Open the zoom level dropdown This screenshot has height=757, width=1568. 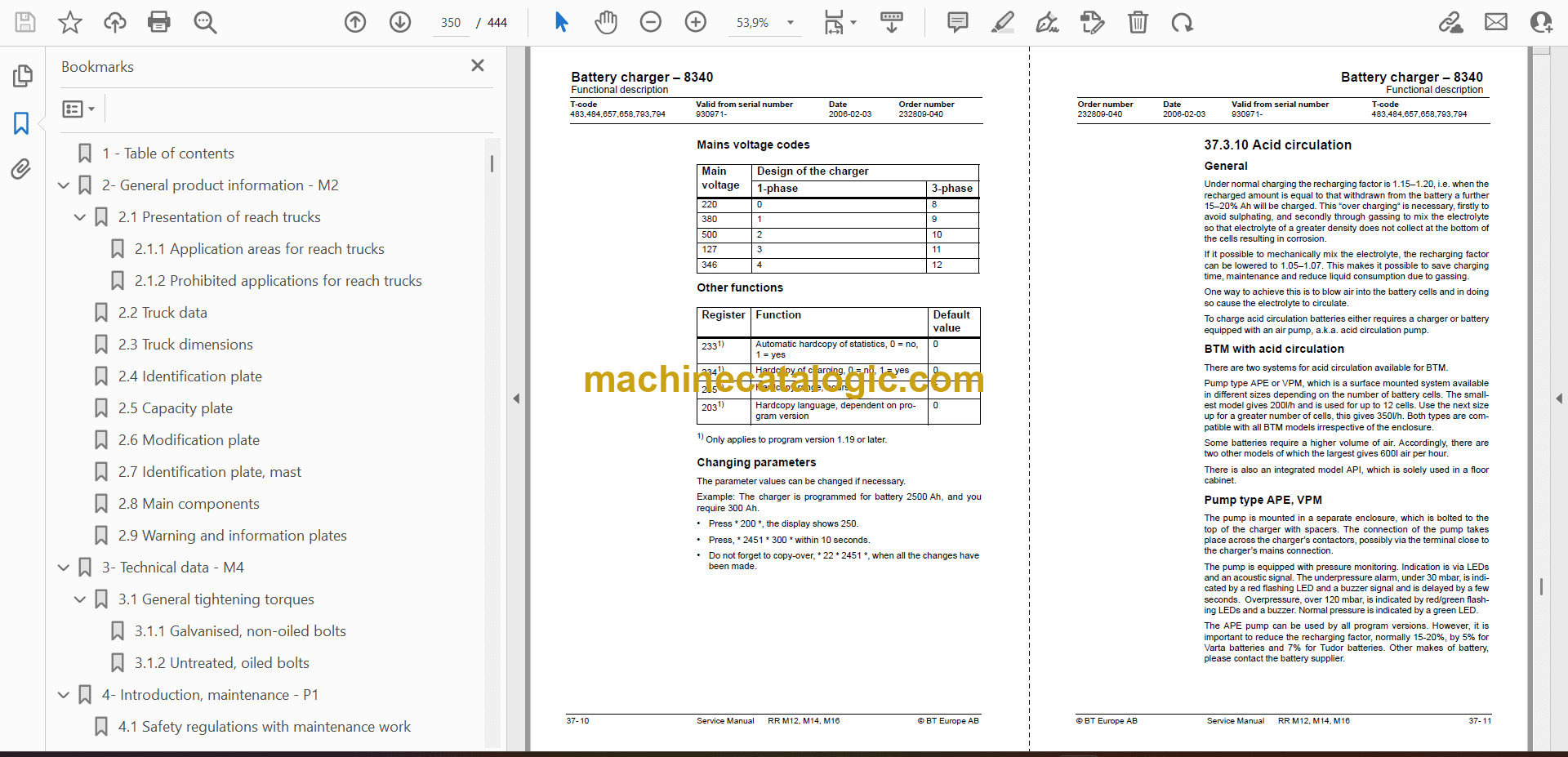(791, 23)
